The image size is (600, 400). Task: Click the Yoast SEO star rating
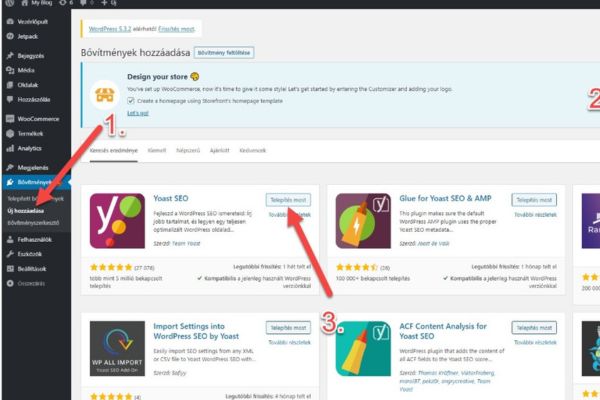(x=111, y=267)
